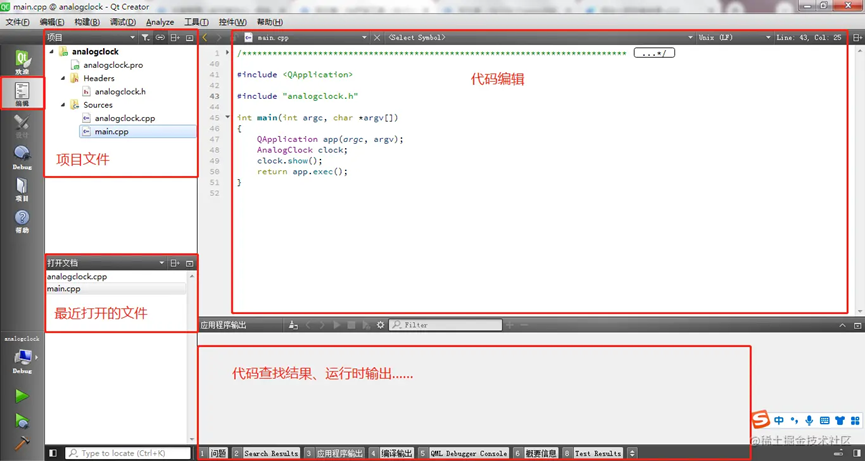Start debugging with the run-with-bug button

(x=22, y=421)
